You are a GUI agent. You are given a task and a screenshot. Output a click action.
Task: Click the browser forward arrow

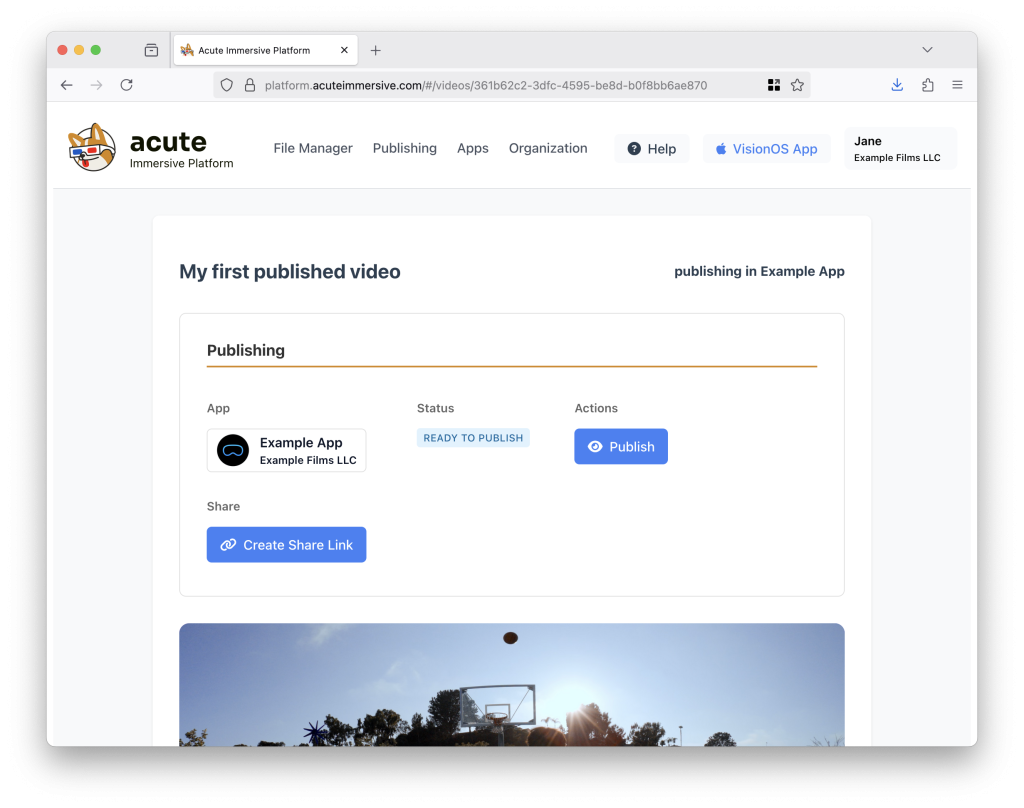96,85
